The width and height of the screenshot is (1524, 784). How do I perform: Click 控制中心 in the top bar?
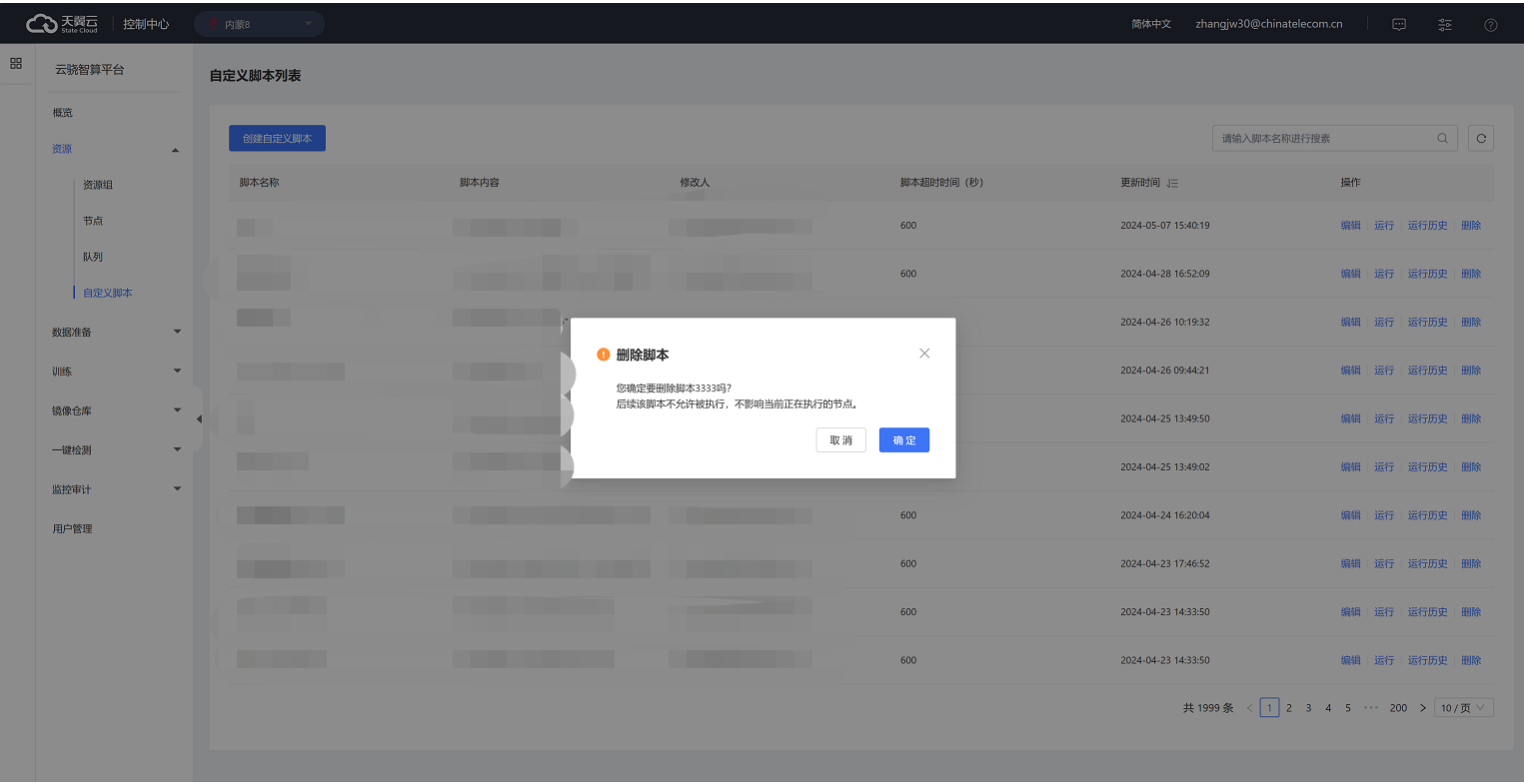pos(146,24)
